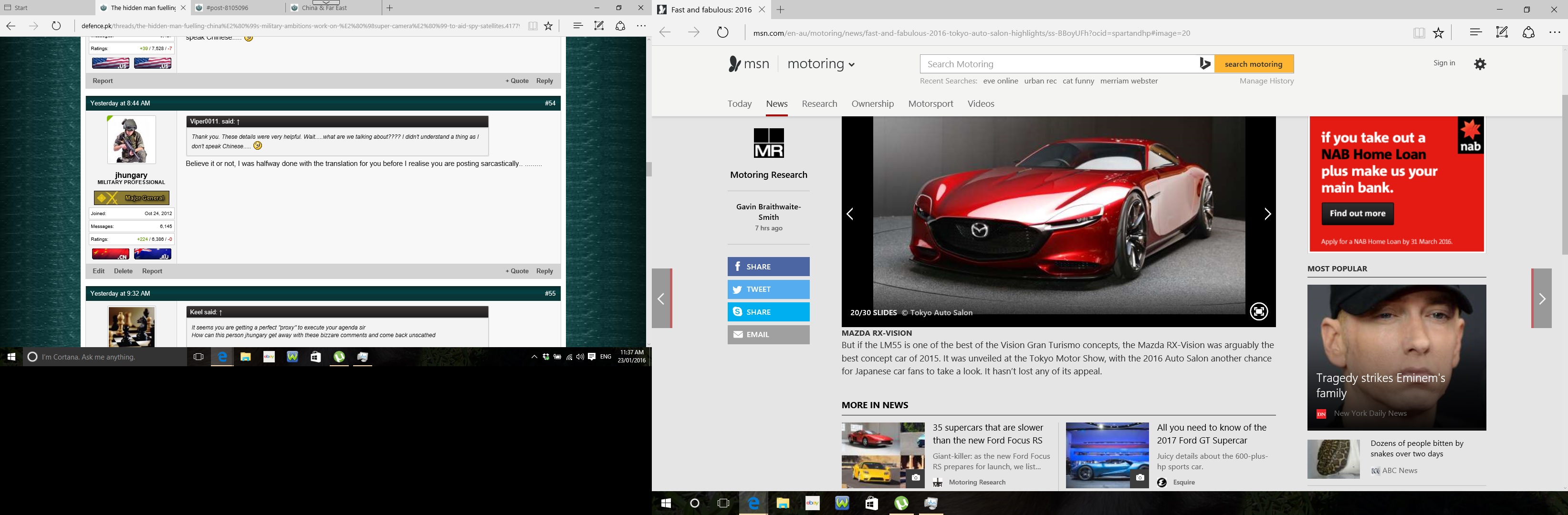Open the 2017 Ford GT Supercar thumbnail

tap(1107, 455)
